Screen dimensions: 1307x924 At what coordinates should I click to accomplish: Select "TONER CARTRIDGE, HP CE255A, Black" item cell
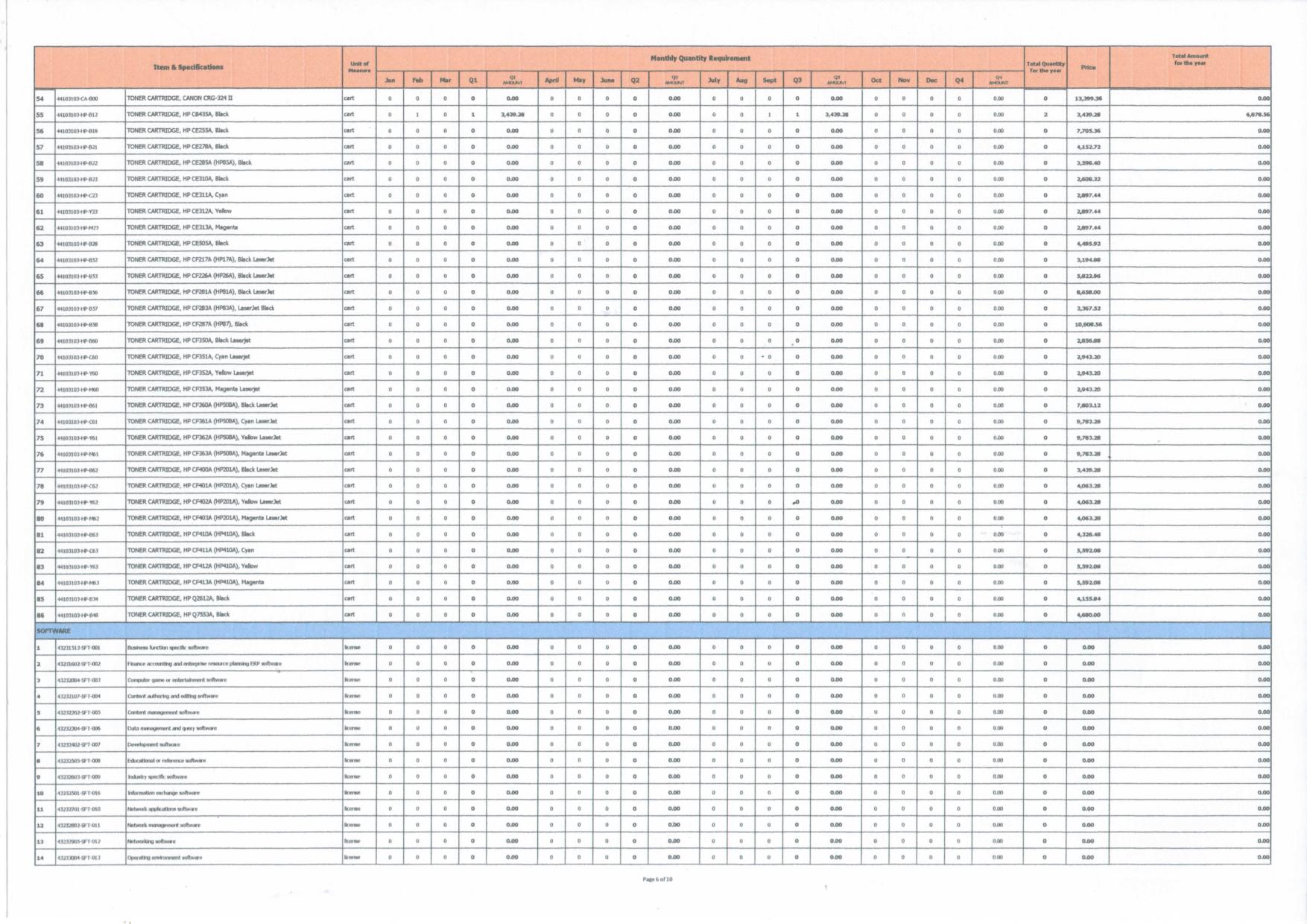coord(233,130)
